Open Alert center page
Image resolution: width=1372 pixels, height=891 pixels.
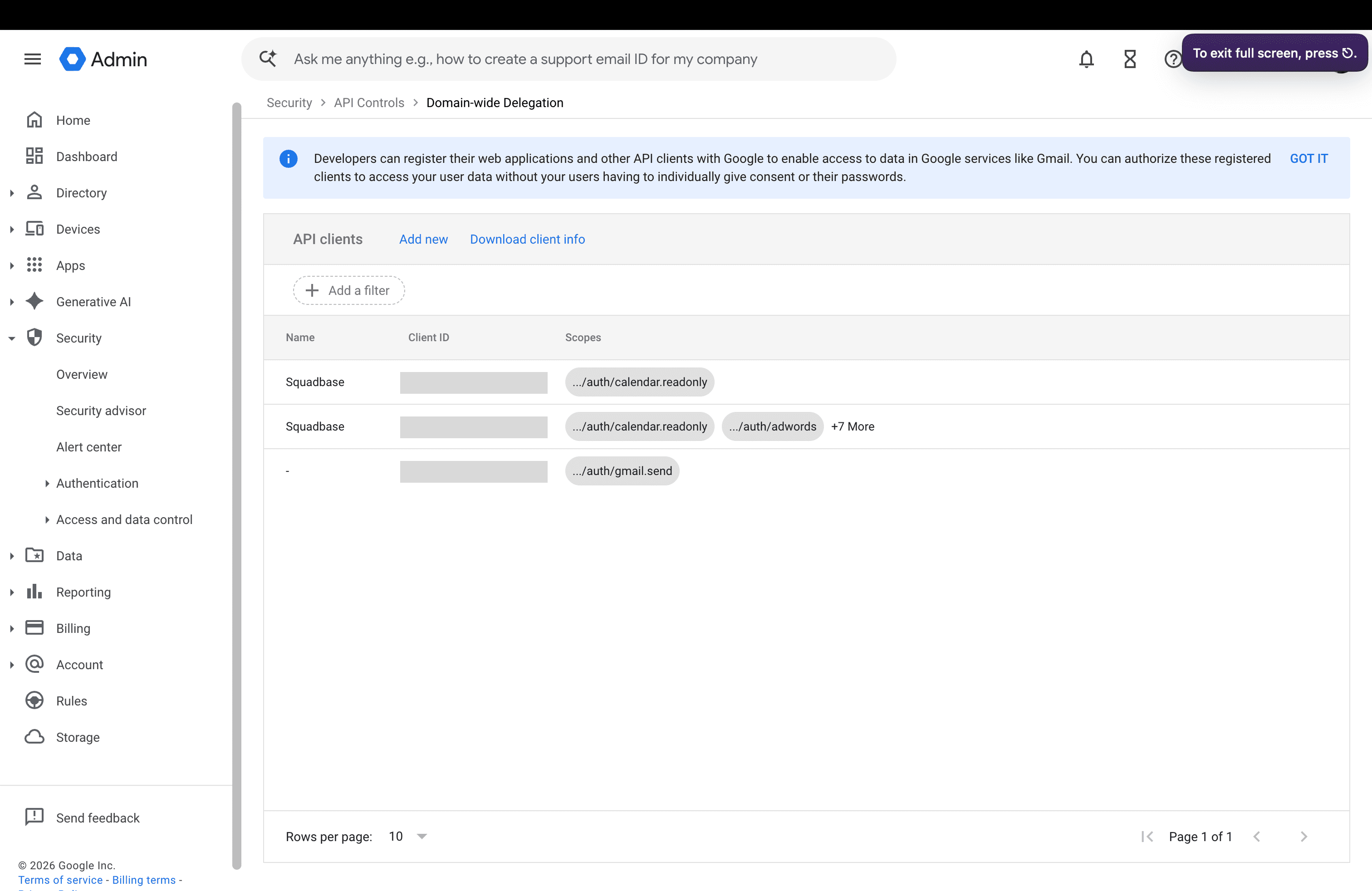coord(89,447)
